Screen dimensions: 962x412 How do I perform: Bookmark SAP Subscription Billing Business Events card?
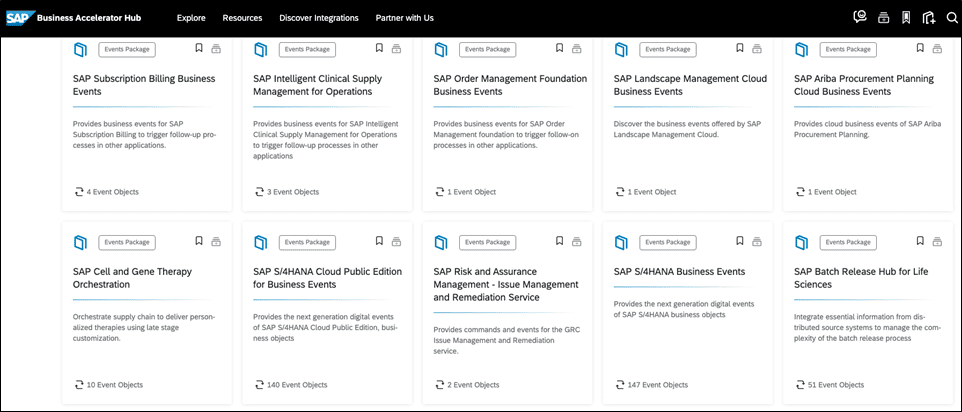click(x=199, y=48)
